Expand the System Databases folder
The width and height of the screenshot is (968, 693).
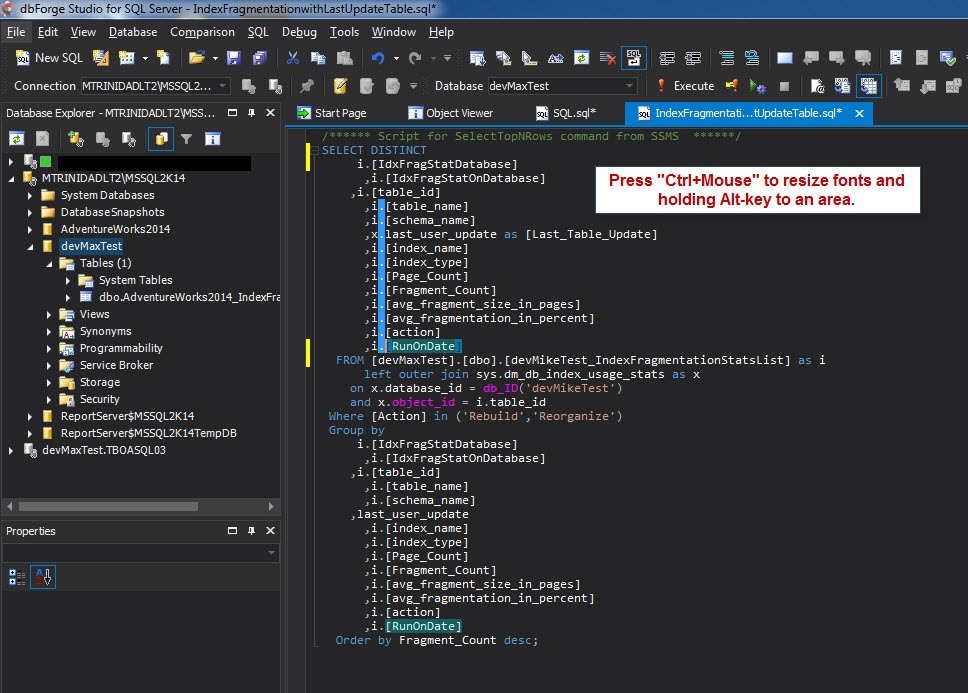(x=30, y=196)
